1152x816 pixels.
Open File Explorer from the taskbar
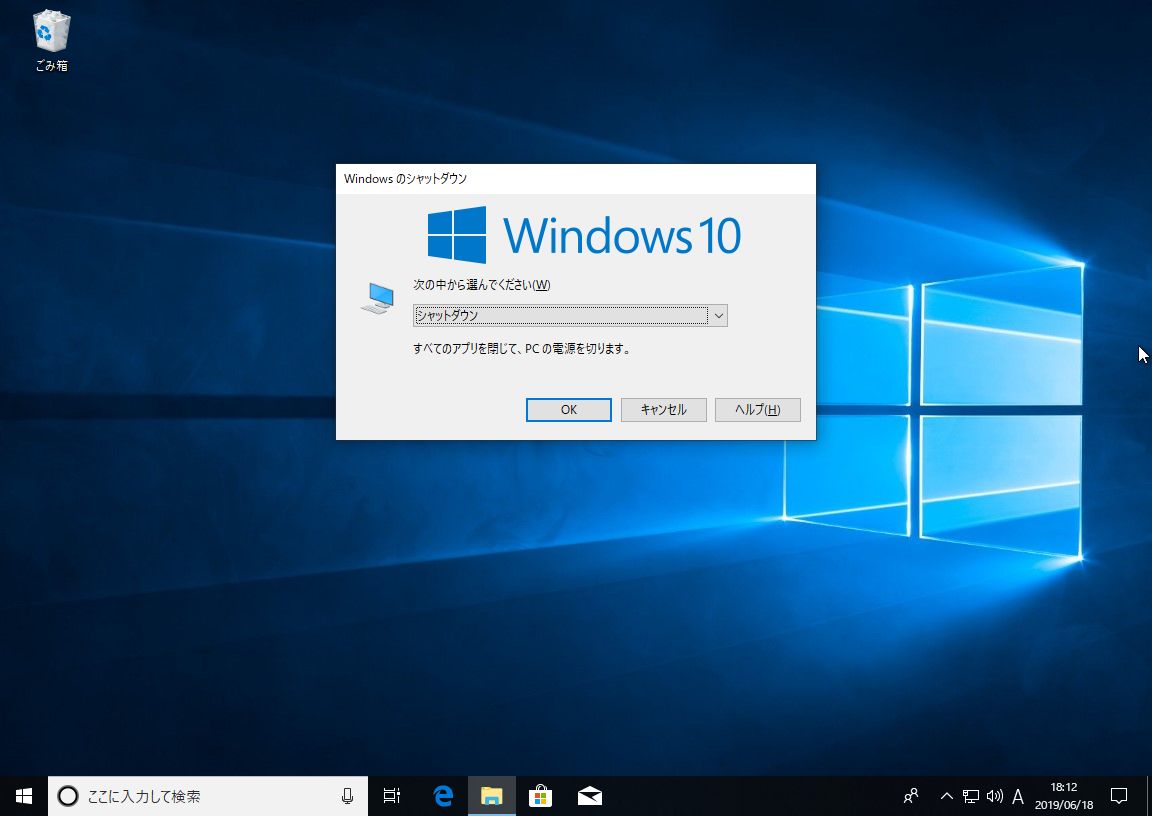[491, 796]
